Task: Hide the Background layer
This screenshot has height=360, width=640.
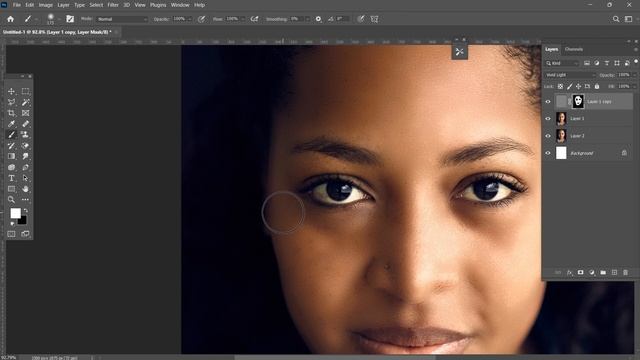Action: click(x=548, y=153)
